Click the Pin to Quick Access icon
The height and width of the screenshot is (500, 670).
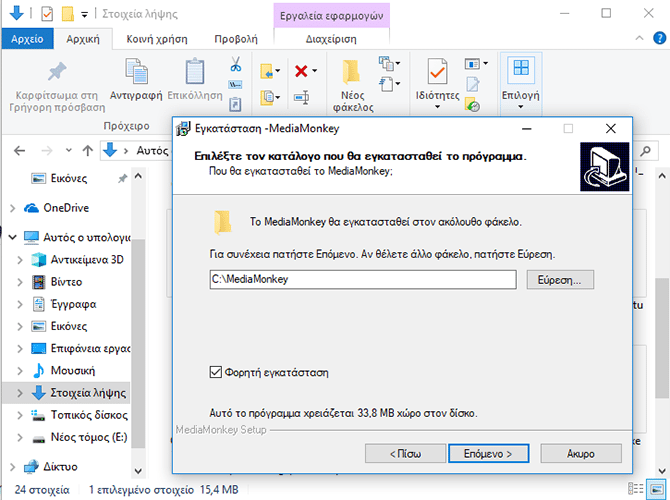click(x=57, y=71)
